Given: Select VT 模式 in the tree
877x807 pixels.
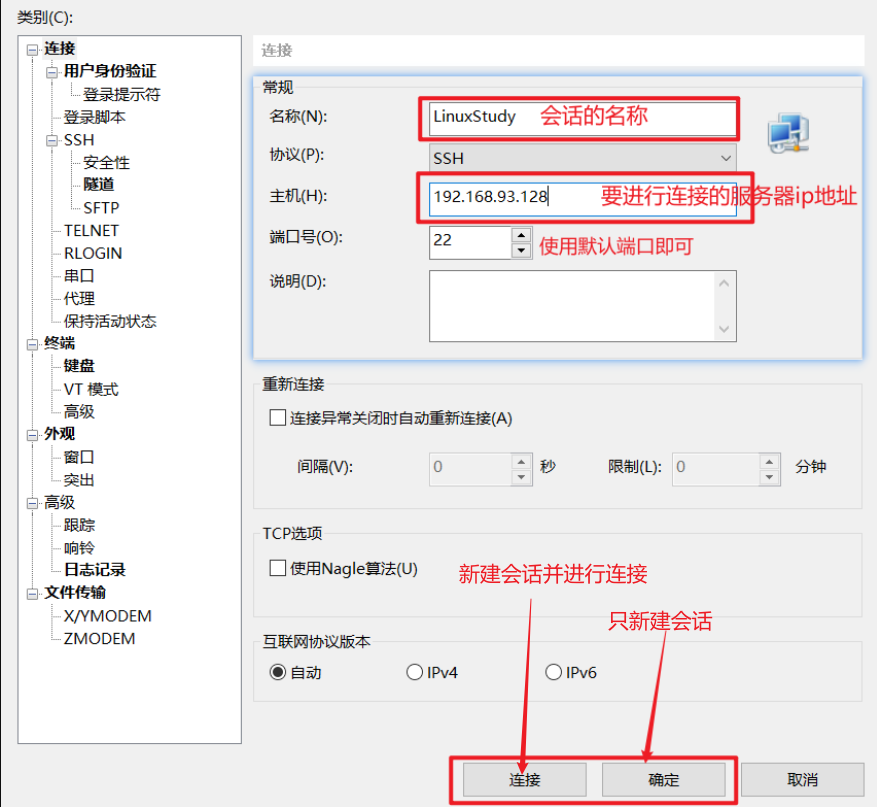Looking at the screenshot, I should point(91,389).
